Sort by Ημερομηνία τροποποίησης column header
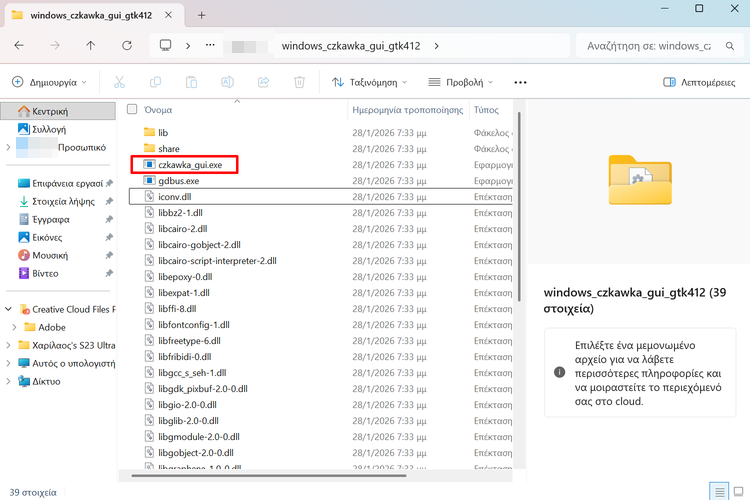This screenshot has width=750, height=500. coord(407,109)
